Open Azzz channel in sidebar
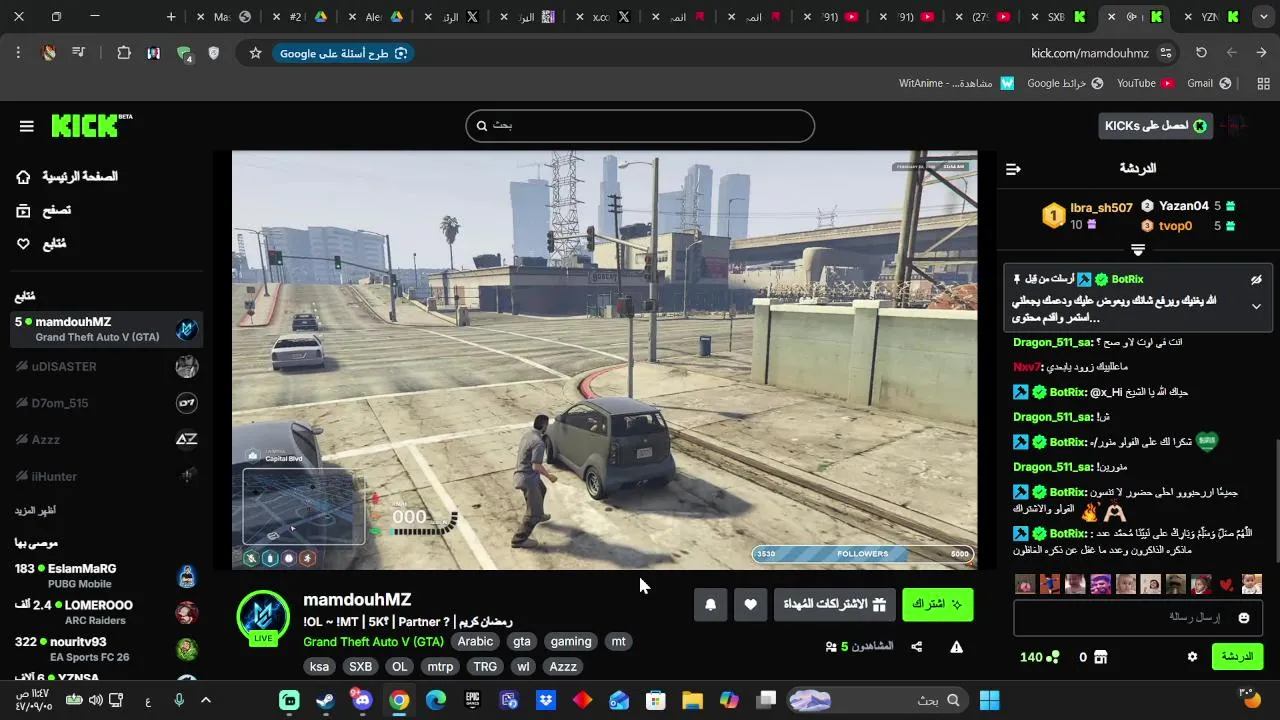Screen dimensions: 1280x720 click(x=106, y=439)
